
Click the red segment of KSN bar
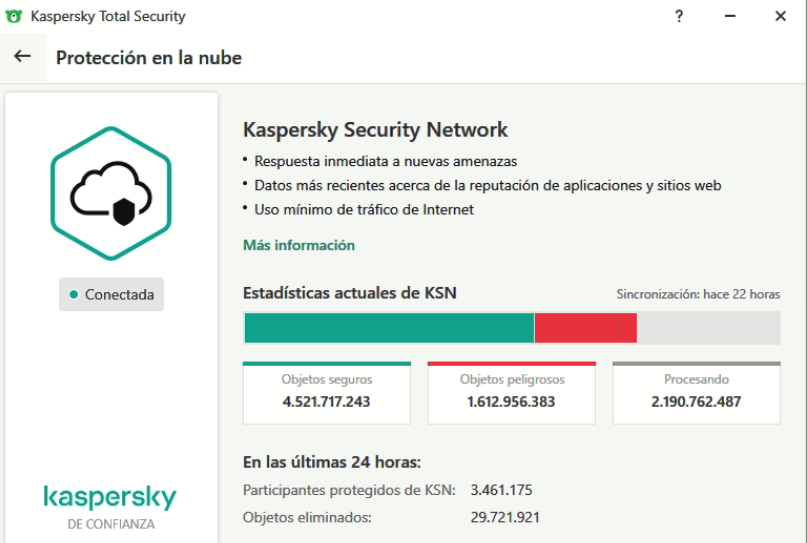coord(585,328)
